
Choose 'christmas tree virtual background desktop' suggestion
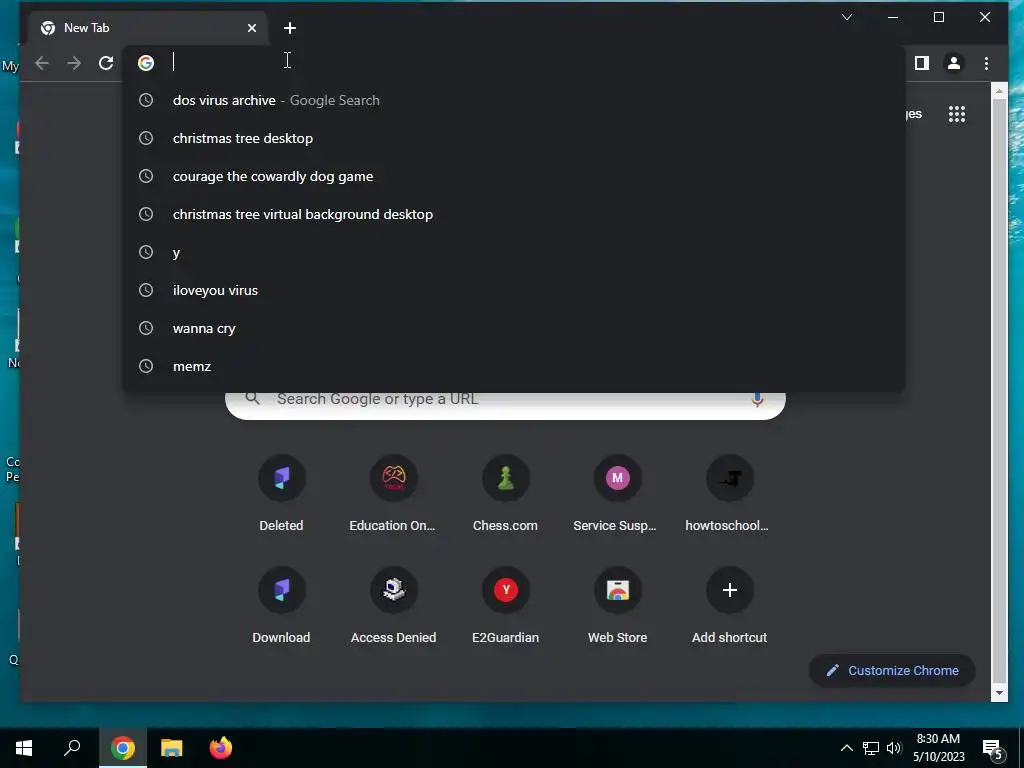pyautogui.click(x=513, y=214)
